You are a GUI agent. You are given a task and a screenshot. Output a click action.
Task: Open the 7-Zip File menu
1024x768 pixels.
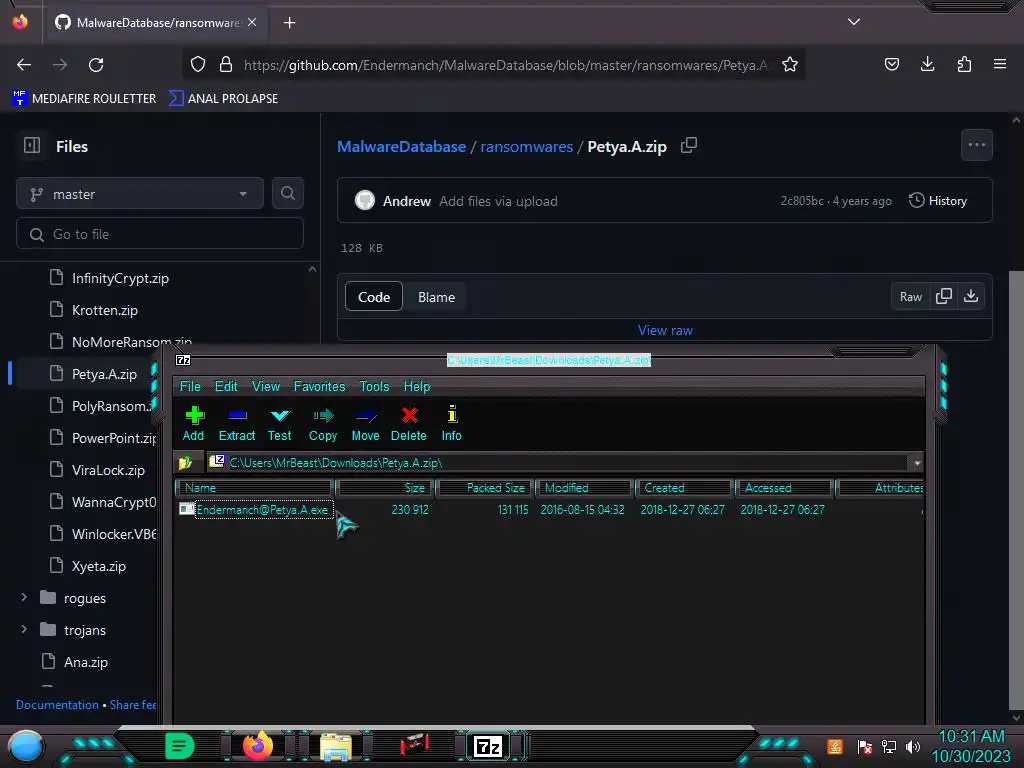coord(190,387)
